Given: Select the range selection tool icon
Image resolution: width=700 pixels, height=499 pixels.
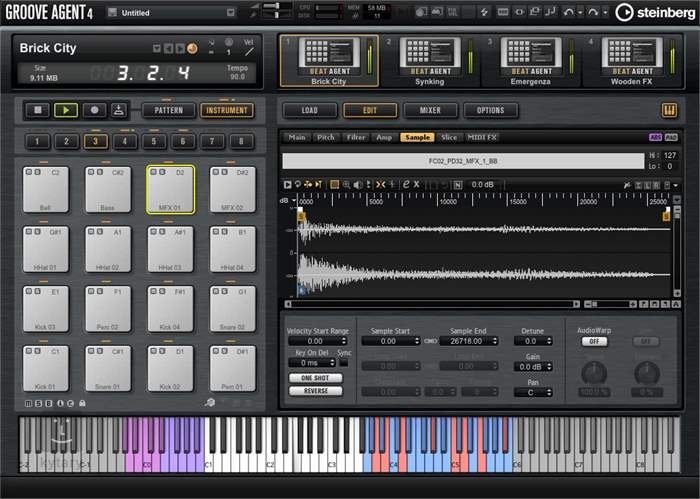Looking at the screenshot, I should [x=334, y=184].
